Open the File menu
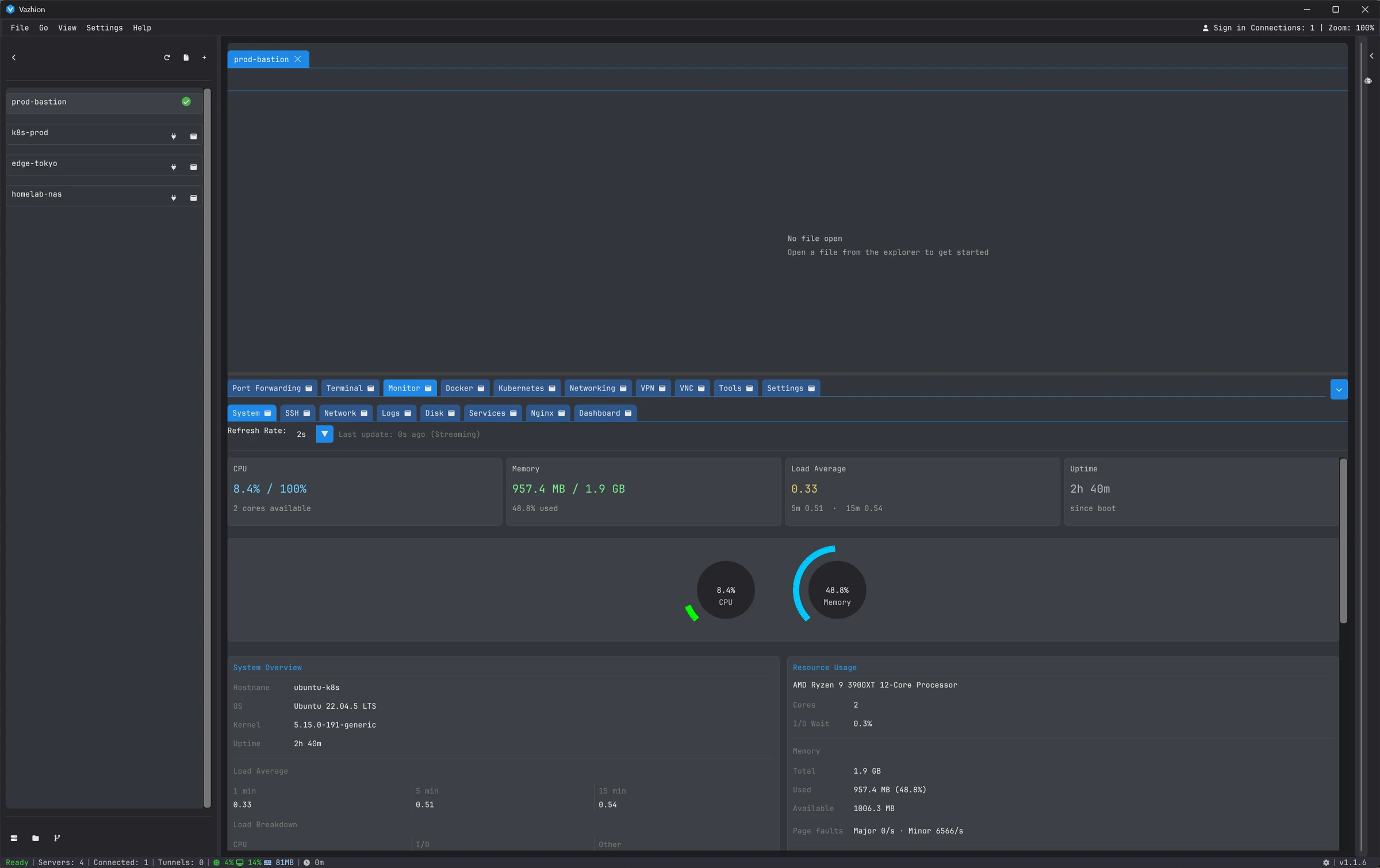Image resolution: width=1380 pixels, height=868 pixels. click(20, 28)
